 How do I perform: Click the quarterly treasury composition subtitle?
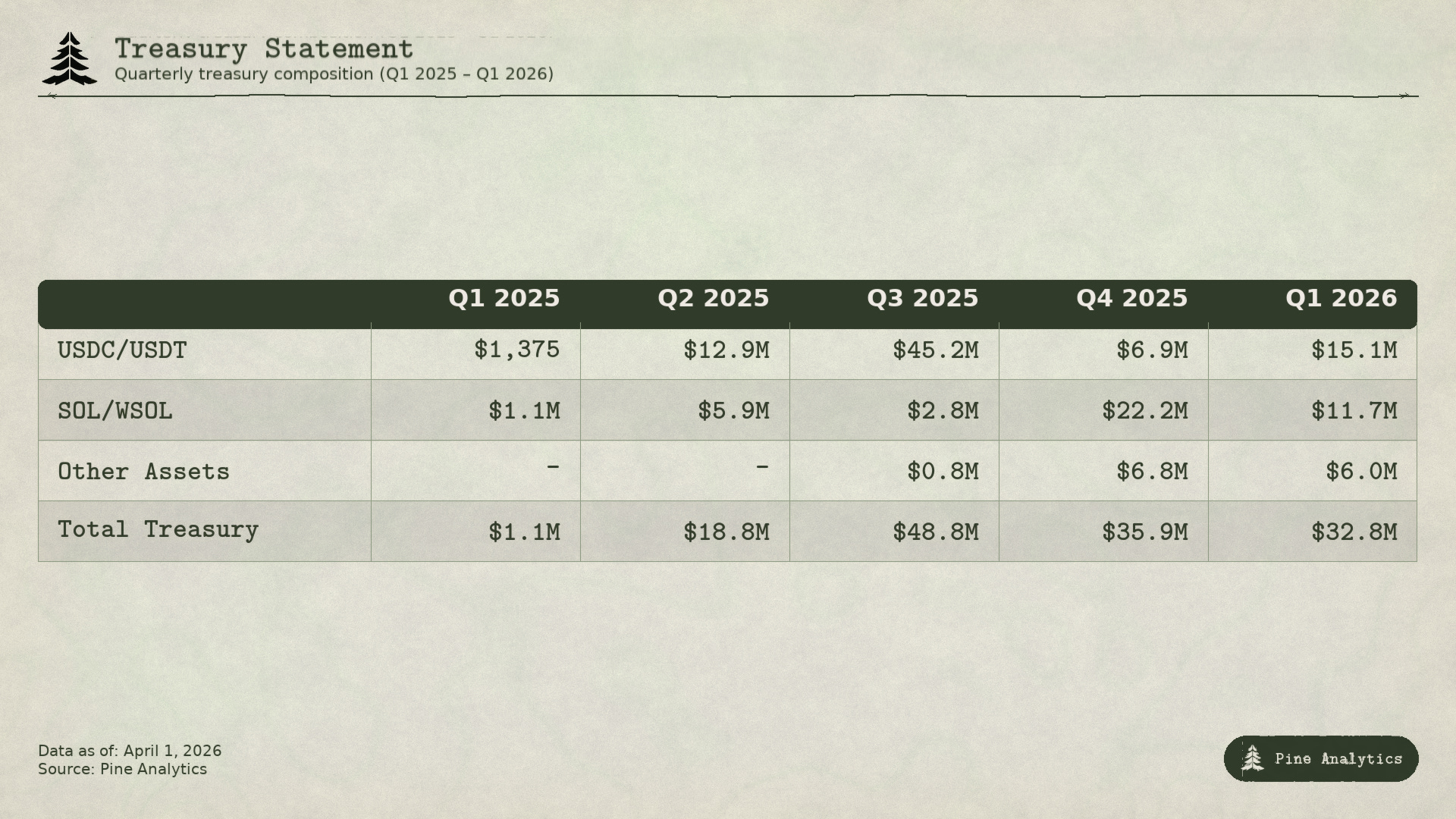334,74
